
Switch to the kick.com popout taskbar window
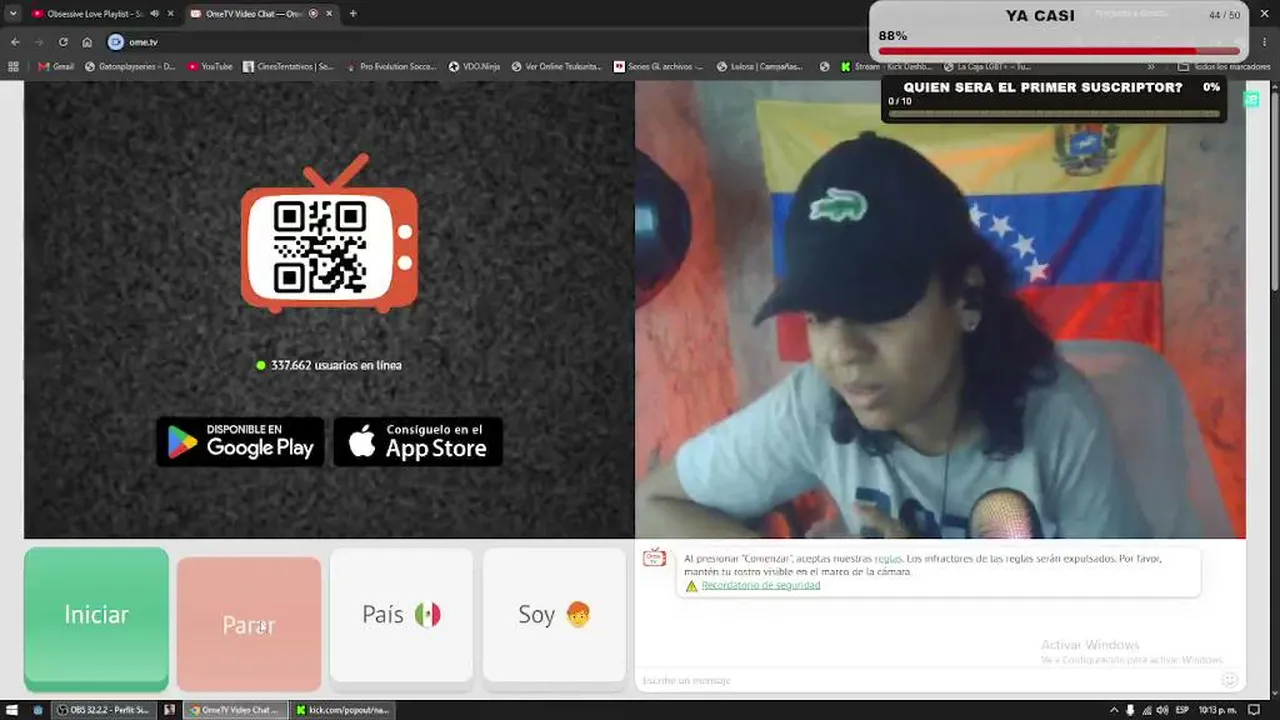(x=341, y=710)
